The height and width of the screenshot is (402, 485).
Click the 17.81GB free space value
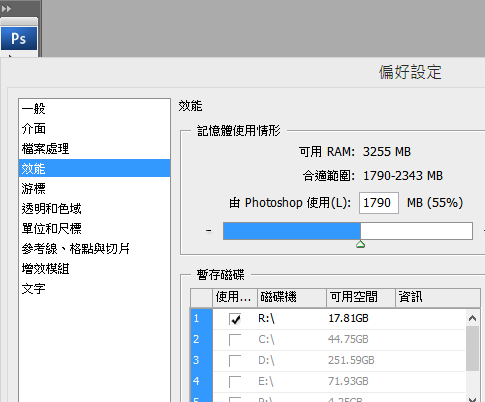point(348,318)
